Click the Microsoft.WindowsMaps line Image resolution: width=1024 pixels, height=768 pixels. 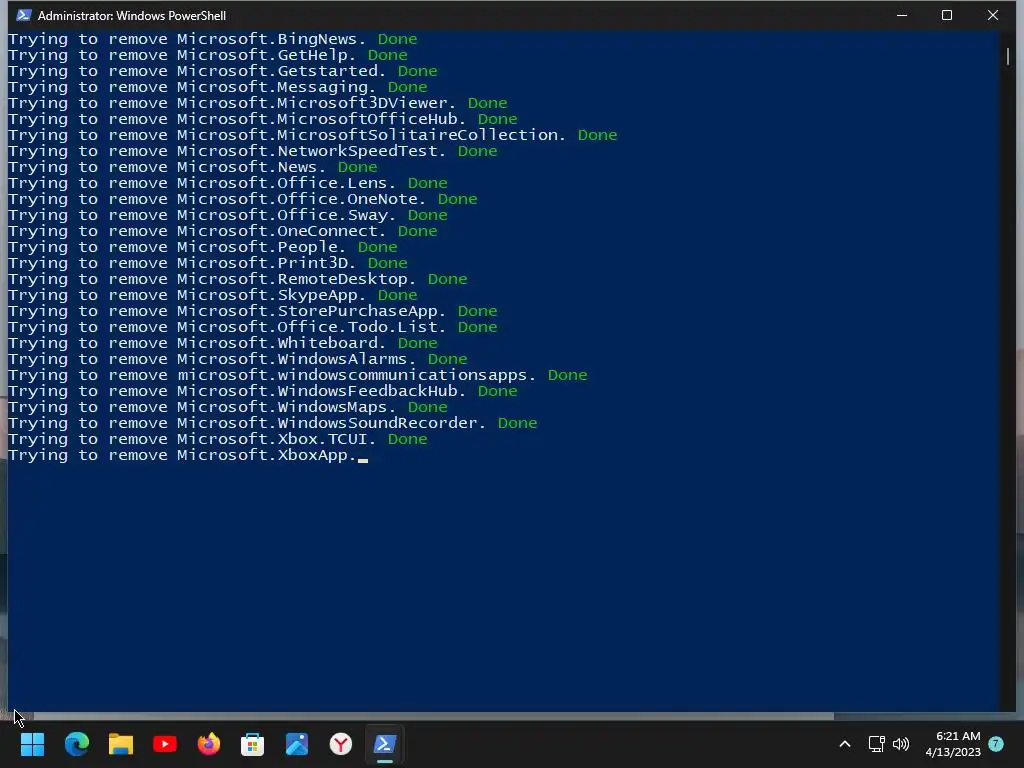point(227,407)
